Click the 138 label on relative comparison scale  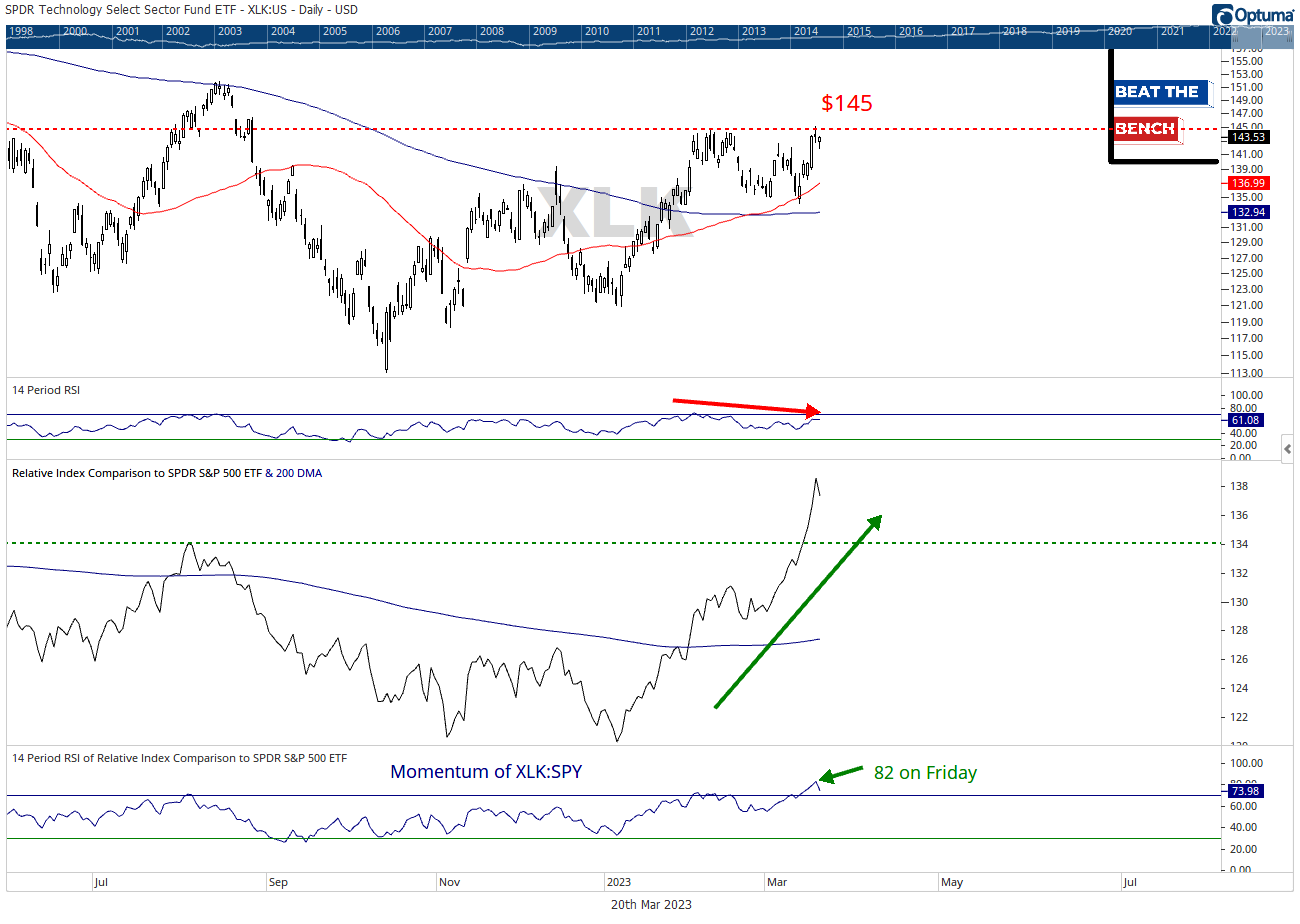click(1237, 487)
